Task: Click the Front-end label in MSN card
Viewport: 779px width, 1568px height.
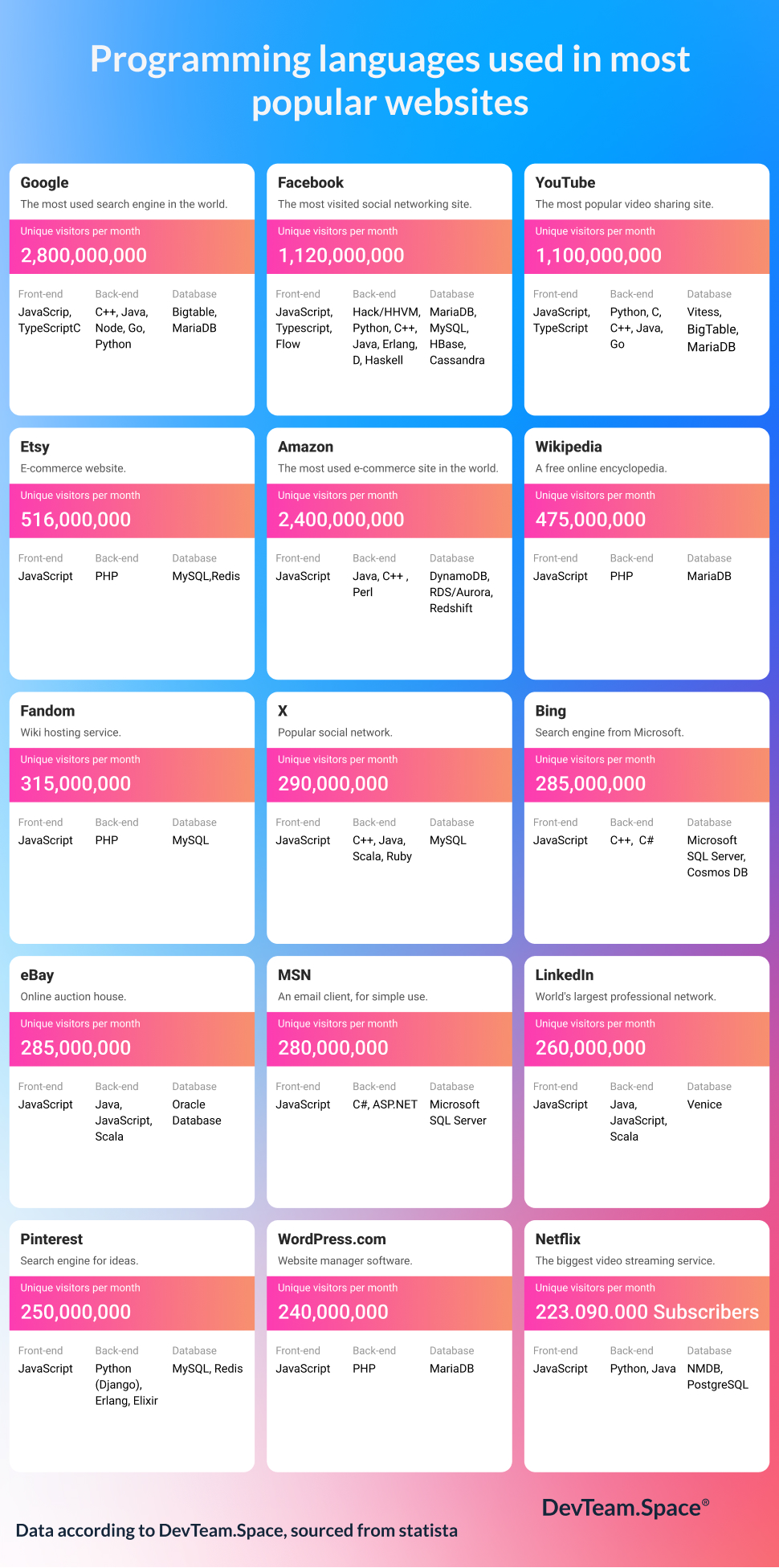Action: point(298,1087)
